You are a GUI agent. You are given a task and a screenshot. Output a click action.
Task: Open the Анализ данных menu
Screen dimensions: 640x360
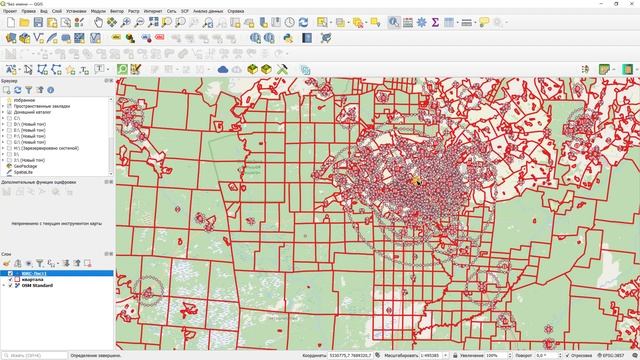(x=208, y=11)
